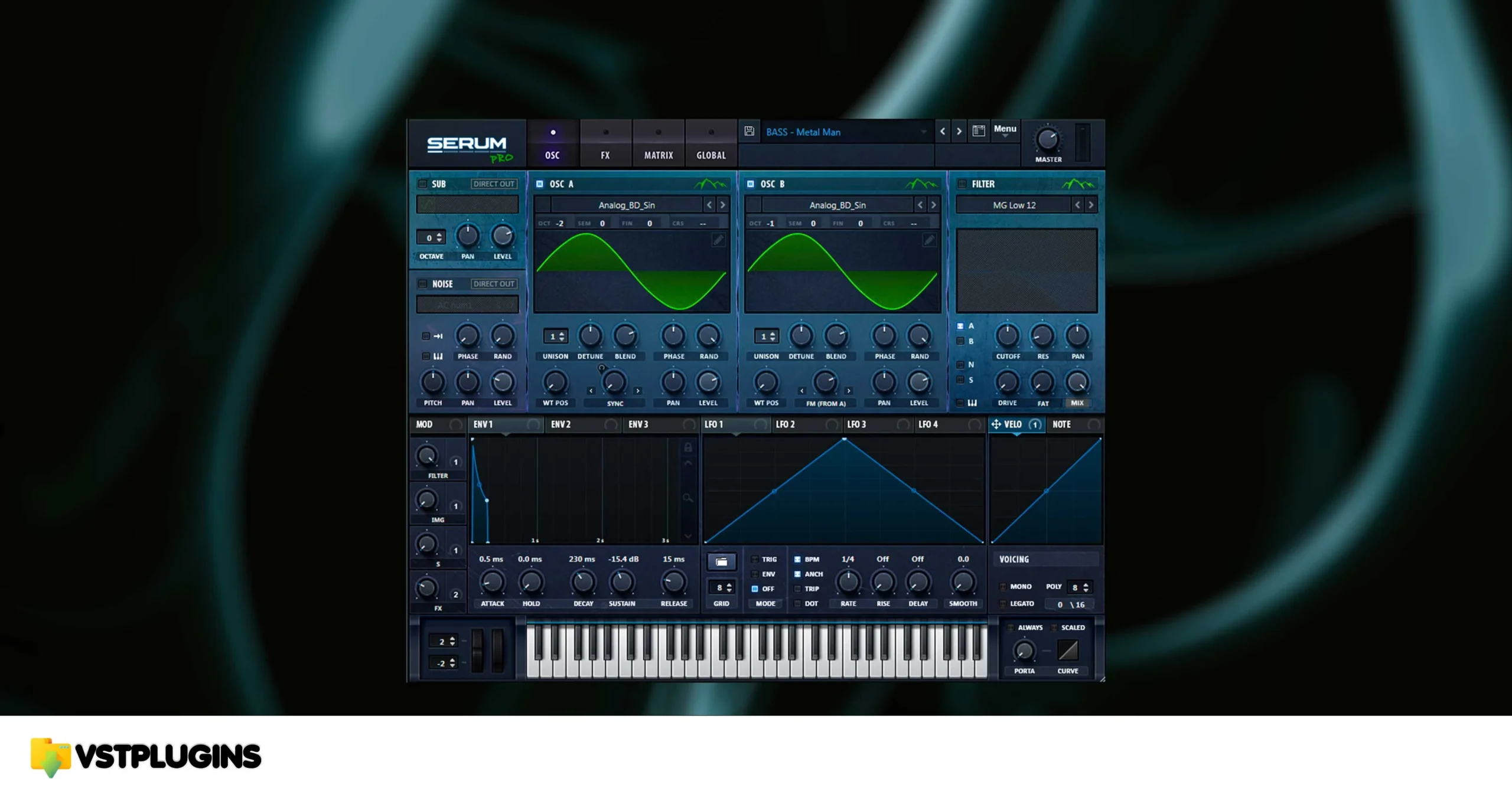Switch to the FX tab
The height and width of the screenshot is (801, 1512).
click(x=605, y=143)
